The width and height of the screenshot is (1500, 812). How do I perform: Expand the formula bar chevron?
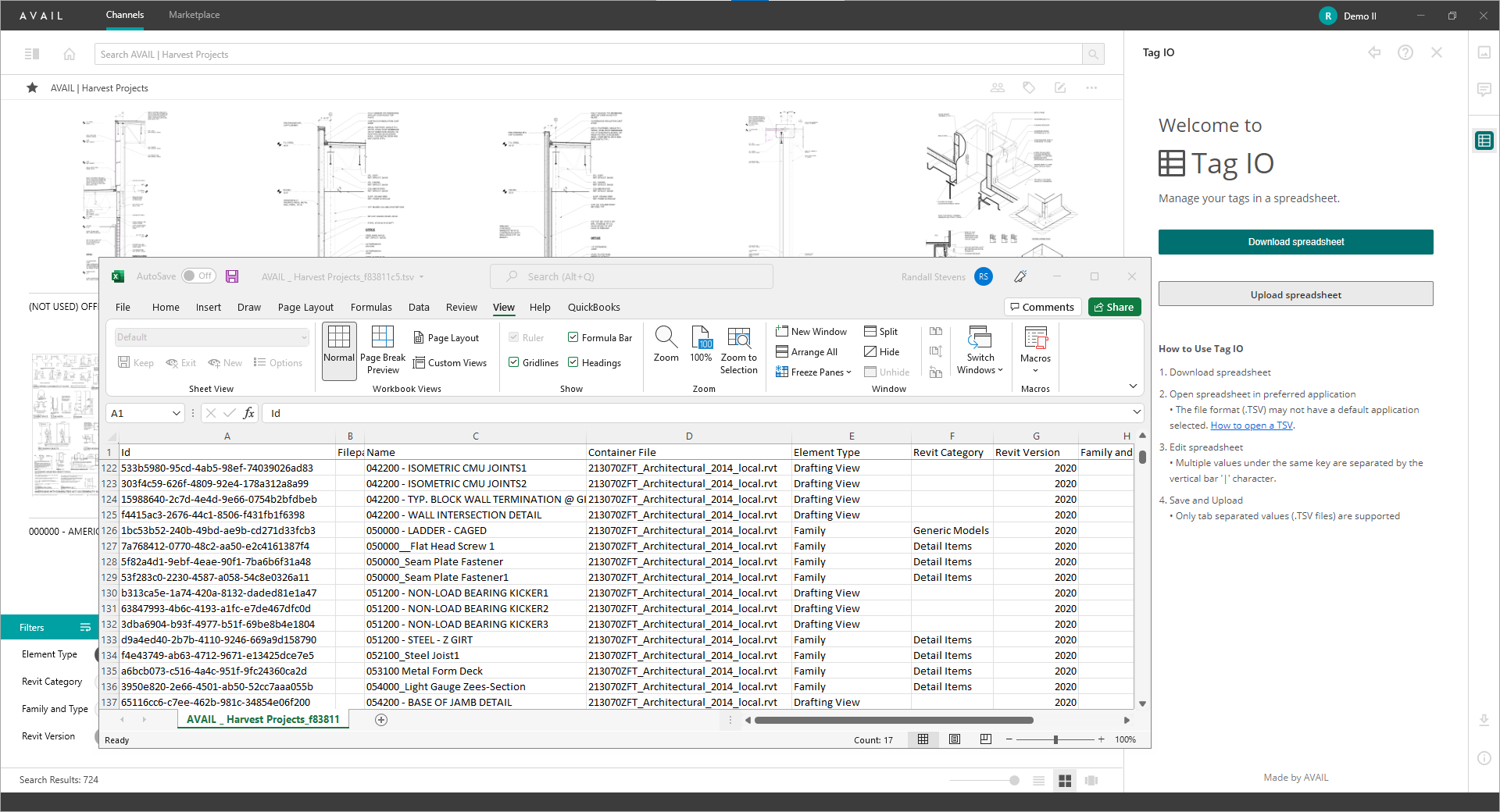pyautogui.click(x=1137, y=412)
